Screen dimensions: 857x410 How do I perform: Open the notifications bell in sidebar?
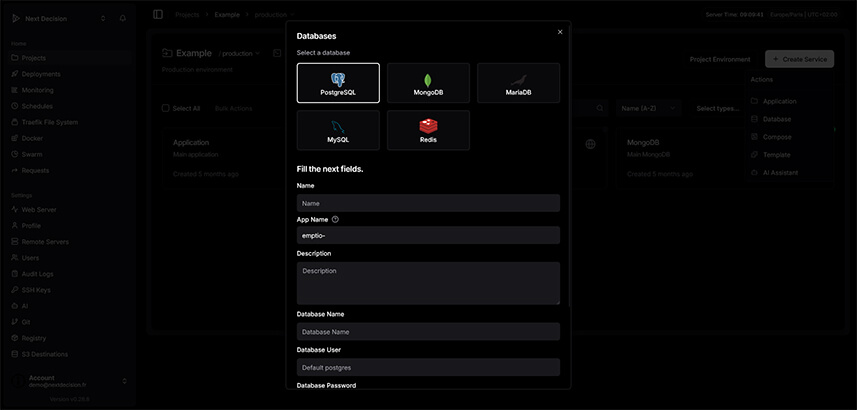(x=122, y=19)
